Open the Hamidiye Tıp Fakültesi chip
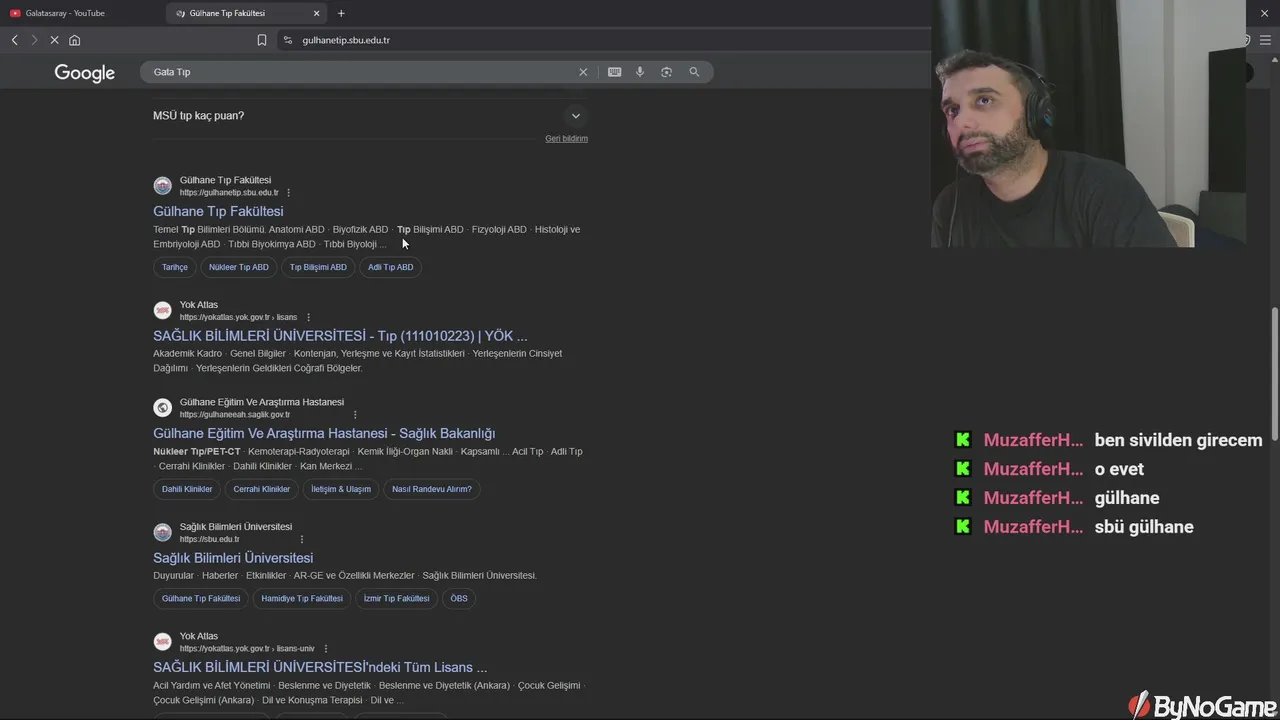 click(302, 598)
